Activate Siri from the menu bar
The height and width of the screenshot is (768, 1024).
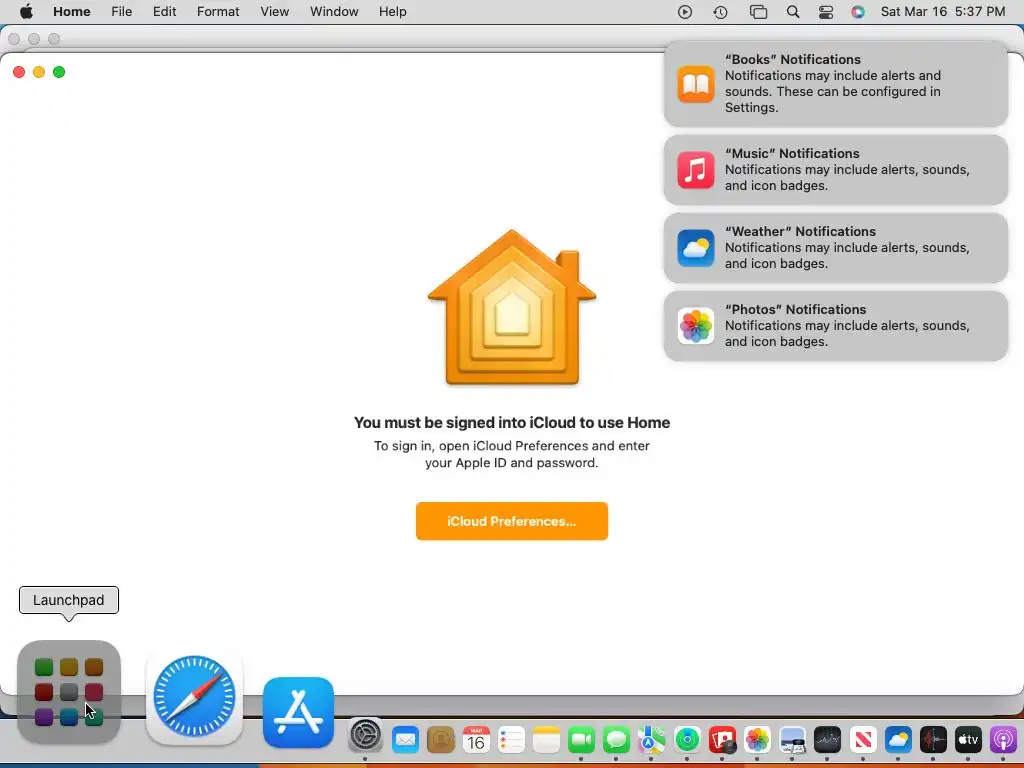tap(858, 12)
